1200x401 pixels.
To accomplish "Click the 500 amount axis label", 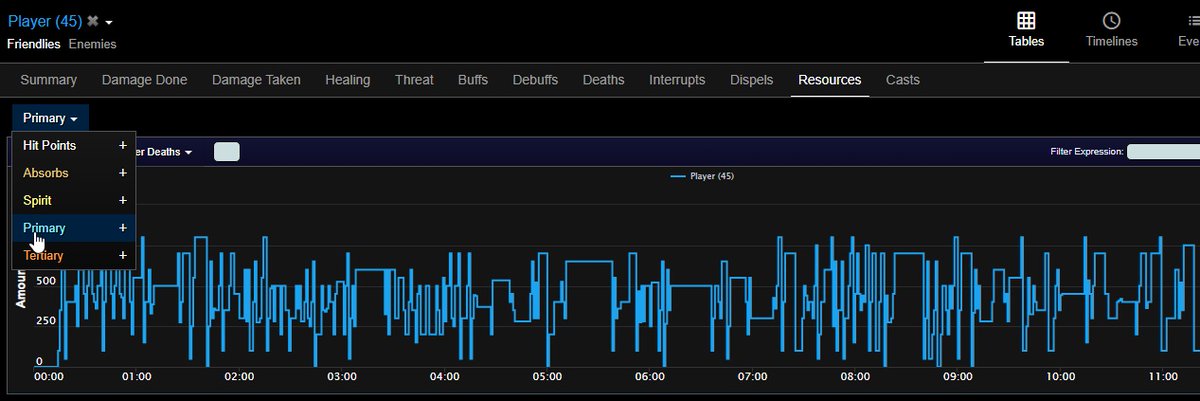I will click(46, 281).
